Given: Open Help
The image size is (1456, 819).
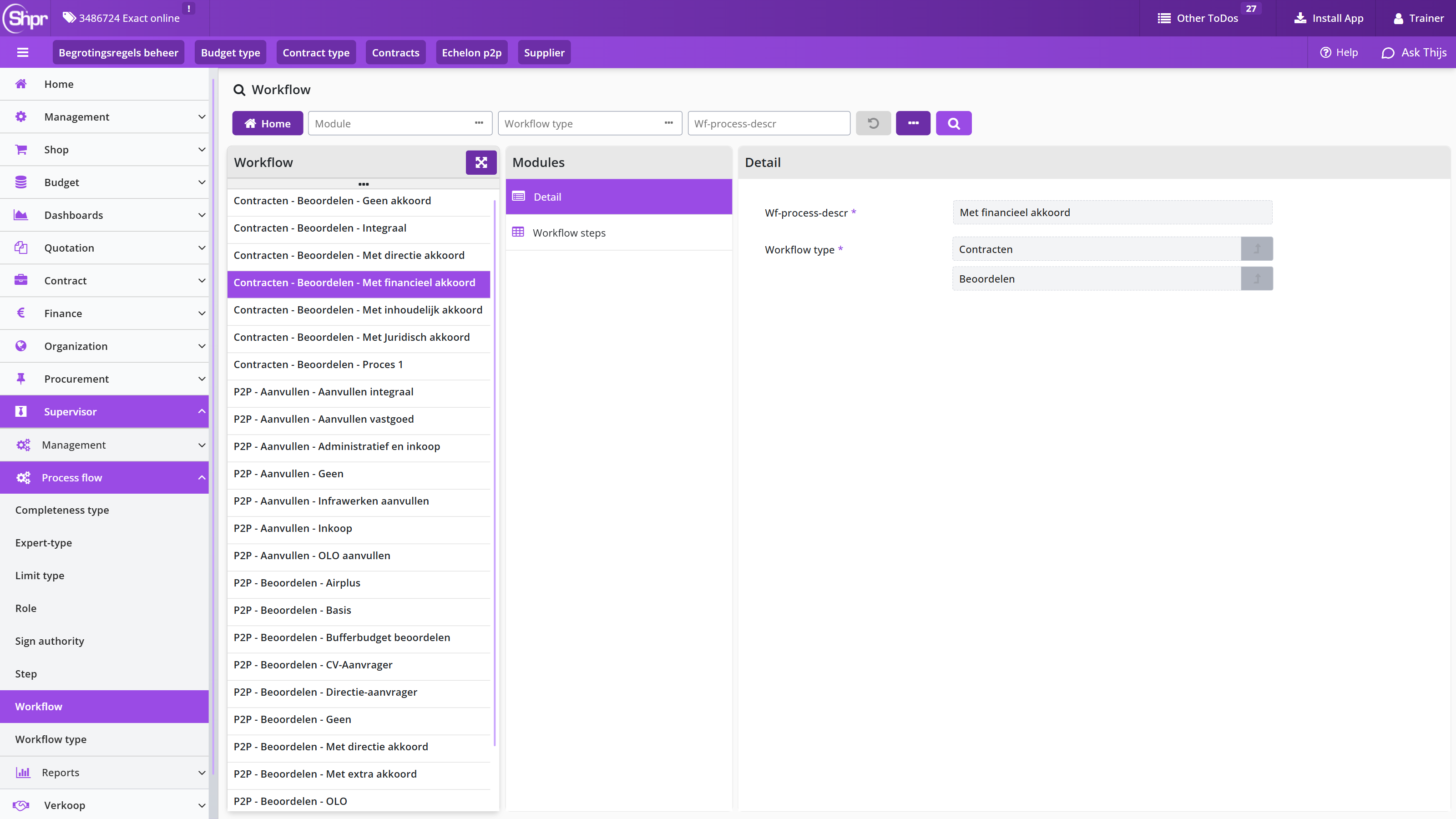Looking at the screenshot, I should pos(1339,53).
